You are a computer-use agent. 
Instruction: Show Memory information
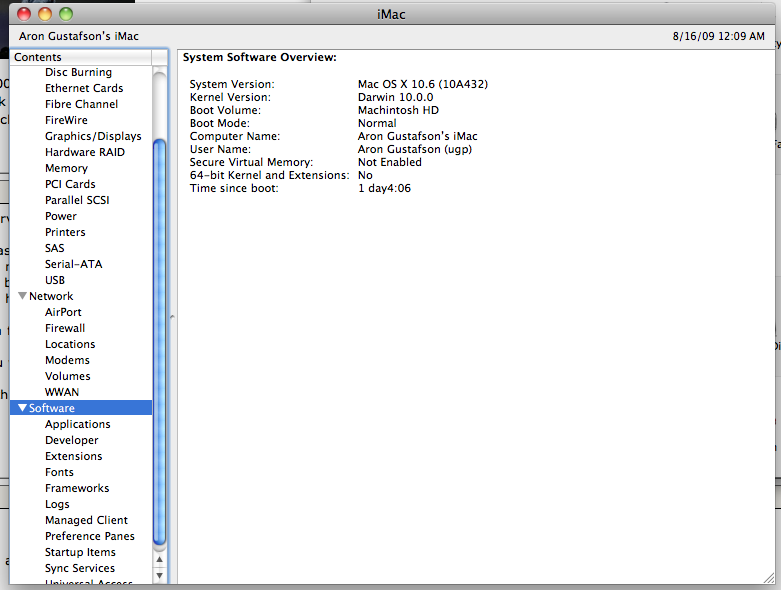66,168
